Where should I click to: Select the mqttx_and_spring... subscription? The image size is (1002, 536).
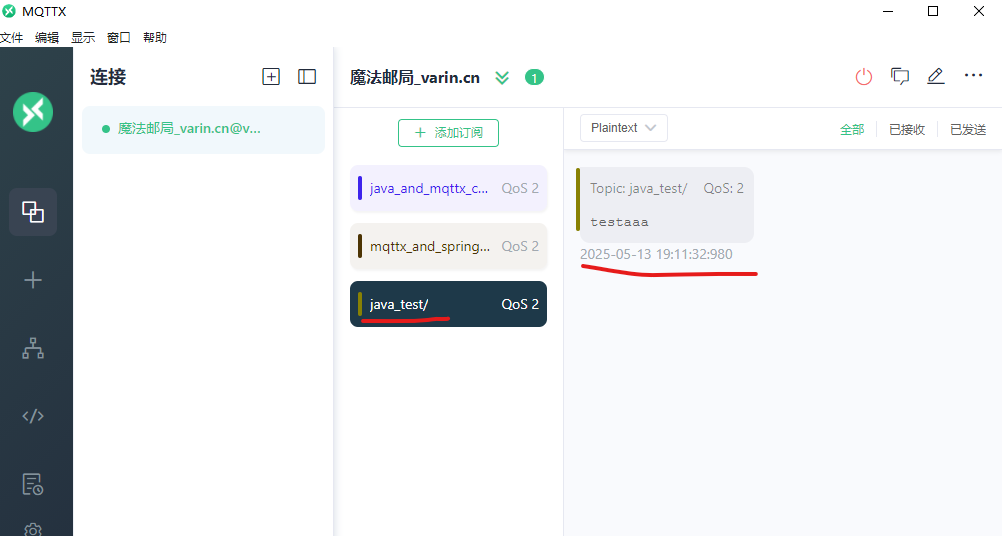coord(449,247)
